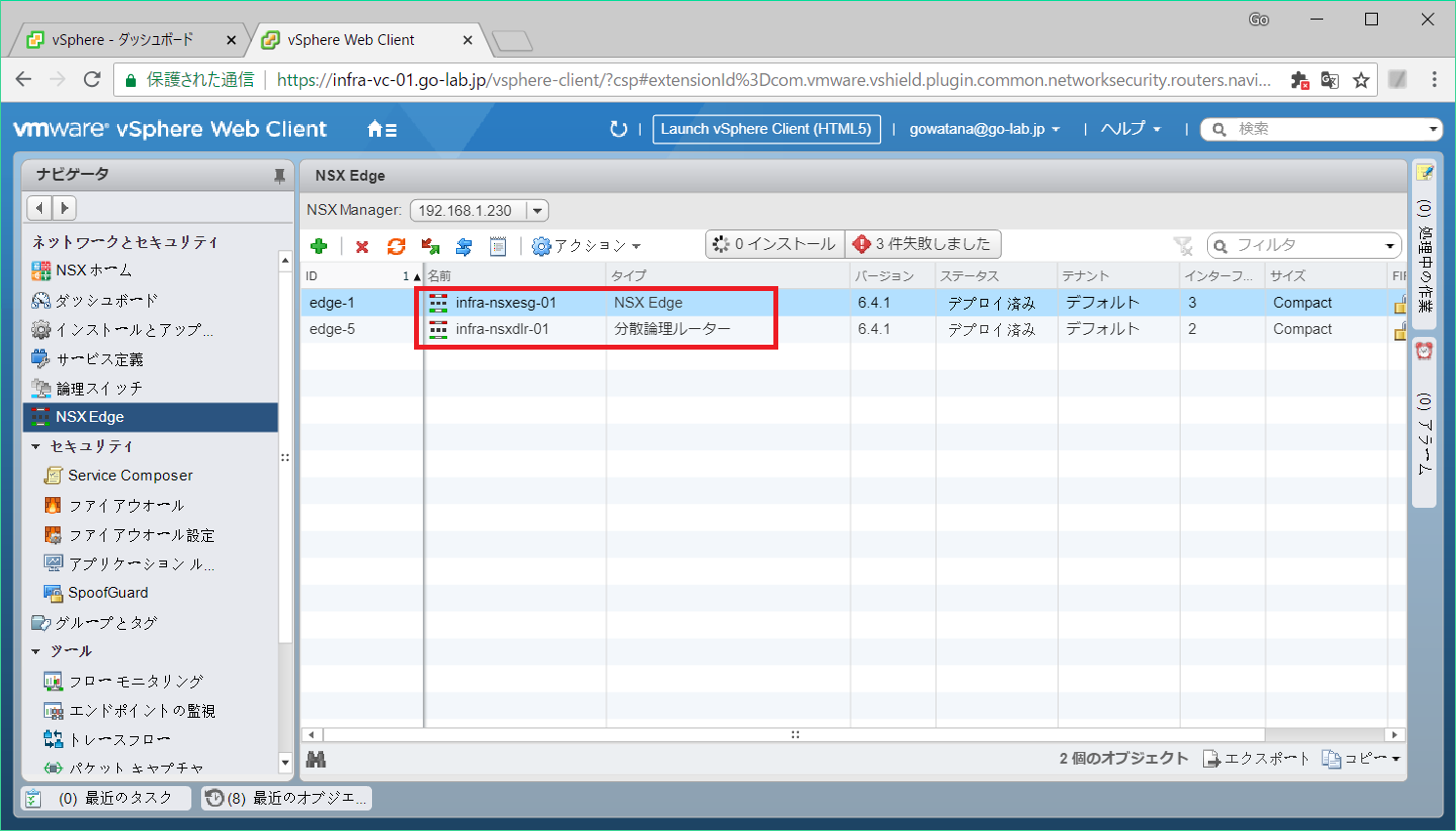Open 論理スイッチ in the navigator
This screenshot has width=1456, height=831.
tap(100, 389)
